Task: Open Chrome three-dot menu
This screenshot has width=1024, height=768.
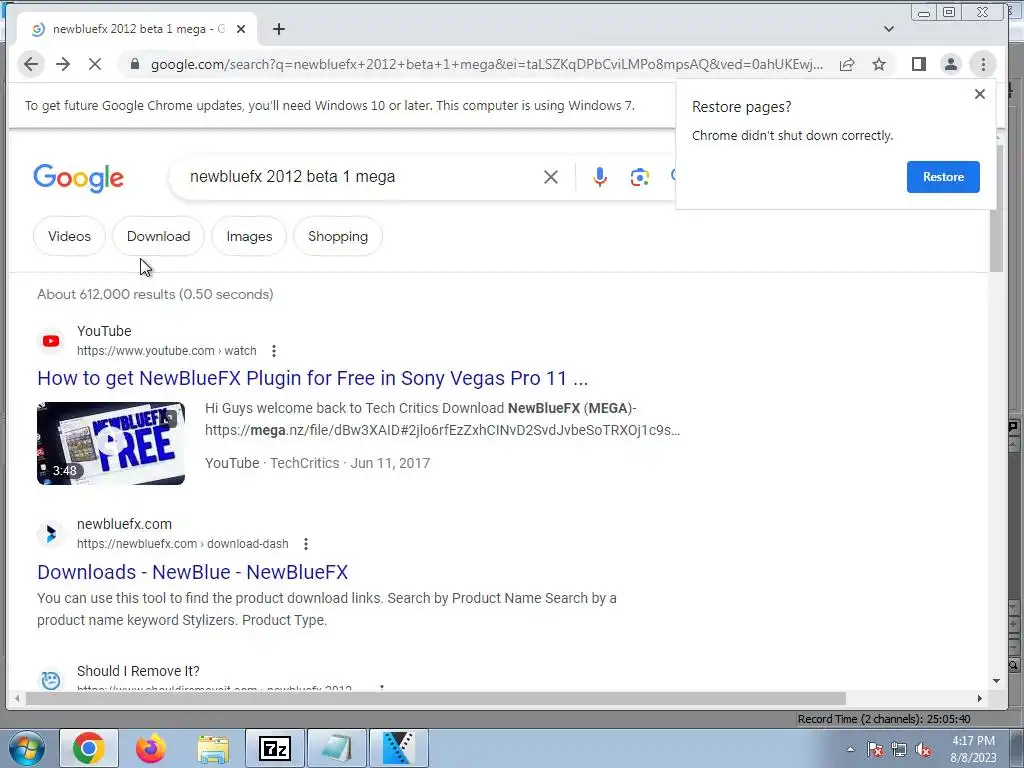Action: 983,64
